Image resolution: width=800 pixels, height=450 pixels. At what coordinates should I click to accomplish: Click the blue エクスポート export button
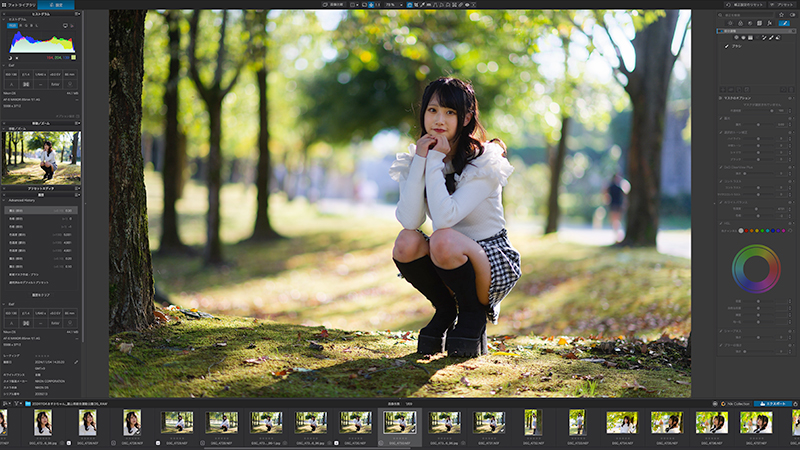[772, 404]
